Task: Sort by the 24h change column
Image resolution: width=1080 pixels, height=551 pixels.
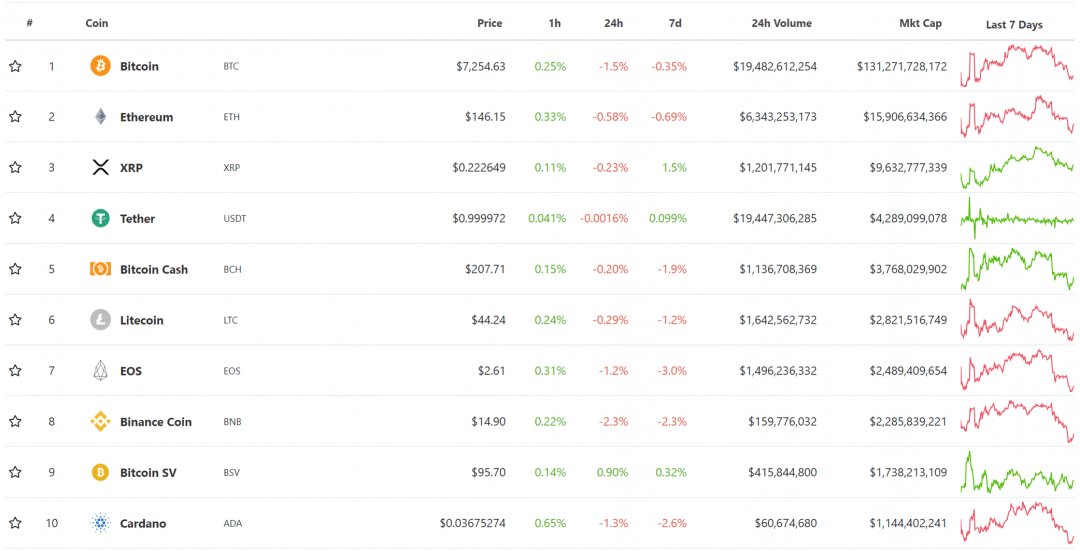Action: pyautogui.click(x=613, y=23)
